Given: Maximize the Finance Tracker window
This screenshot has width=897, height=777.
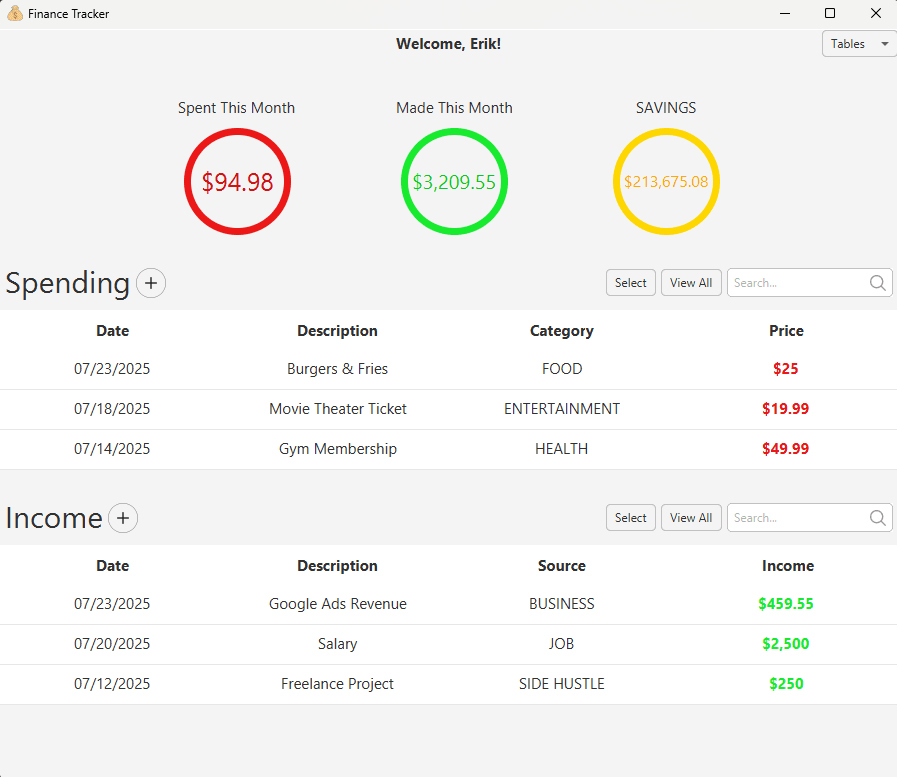Looking at the screenshot, I should click(829, 14).
